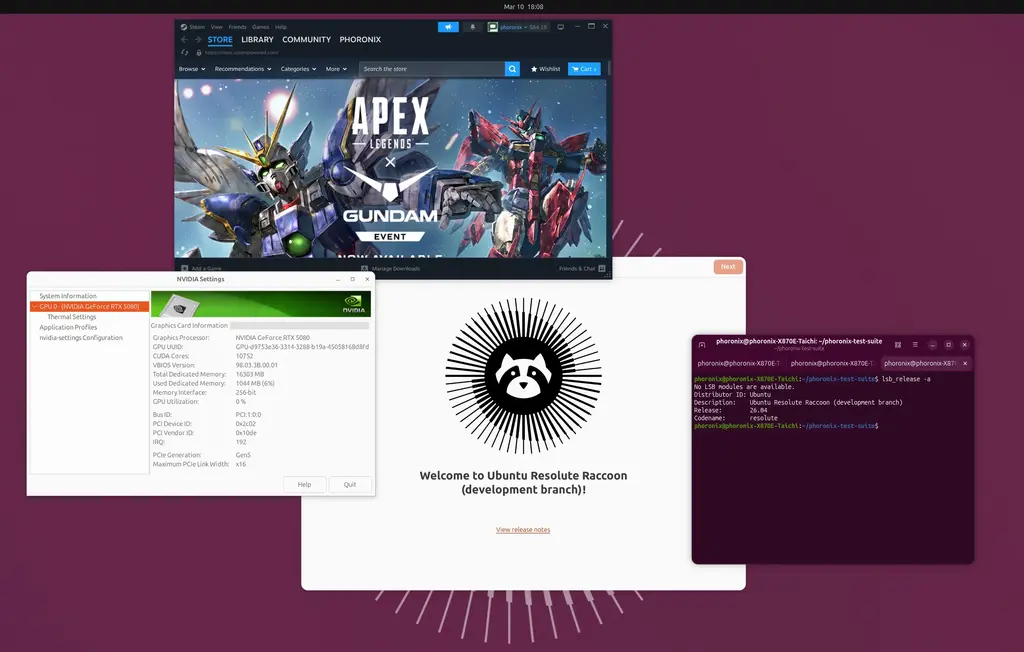Click View release notes link in Ubuntu welcome
The width and height of the screenshot is (1024, 652).
(523, 530)
